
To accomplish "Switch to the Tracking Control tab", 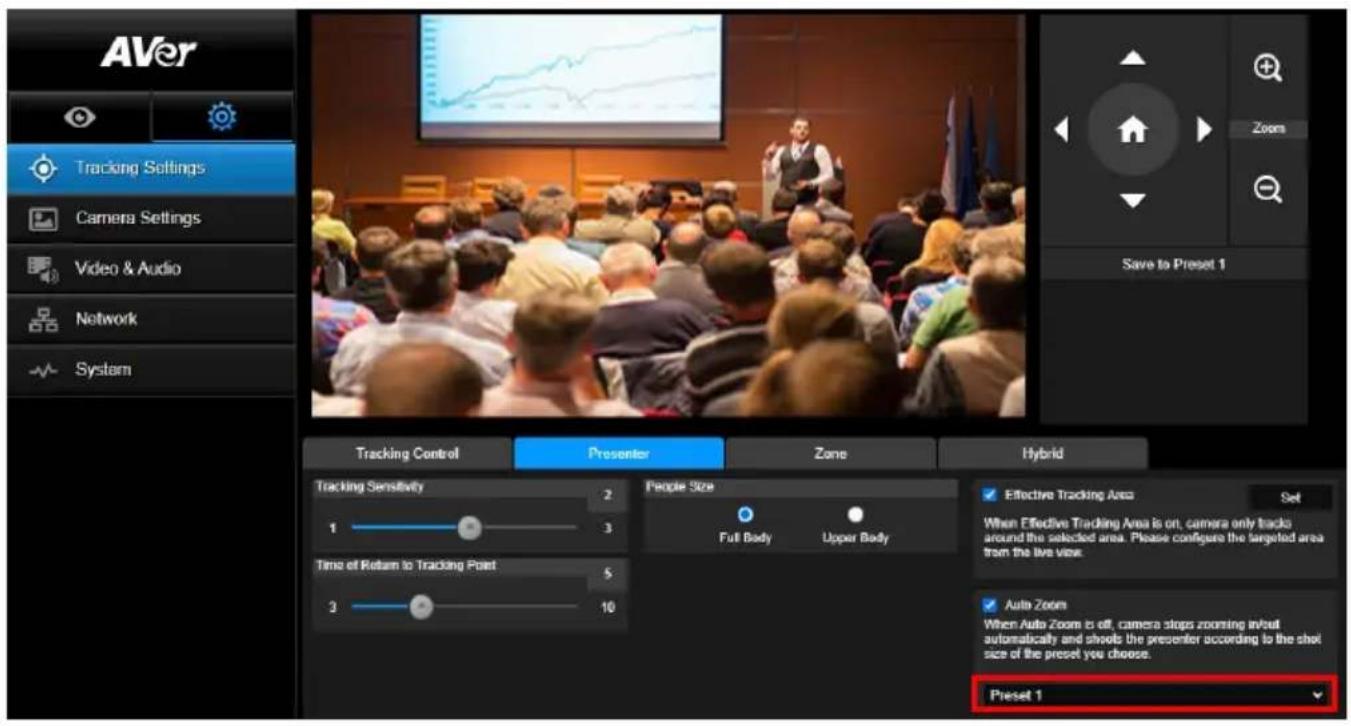I will (407, 453).
